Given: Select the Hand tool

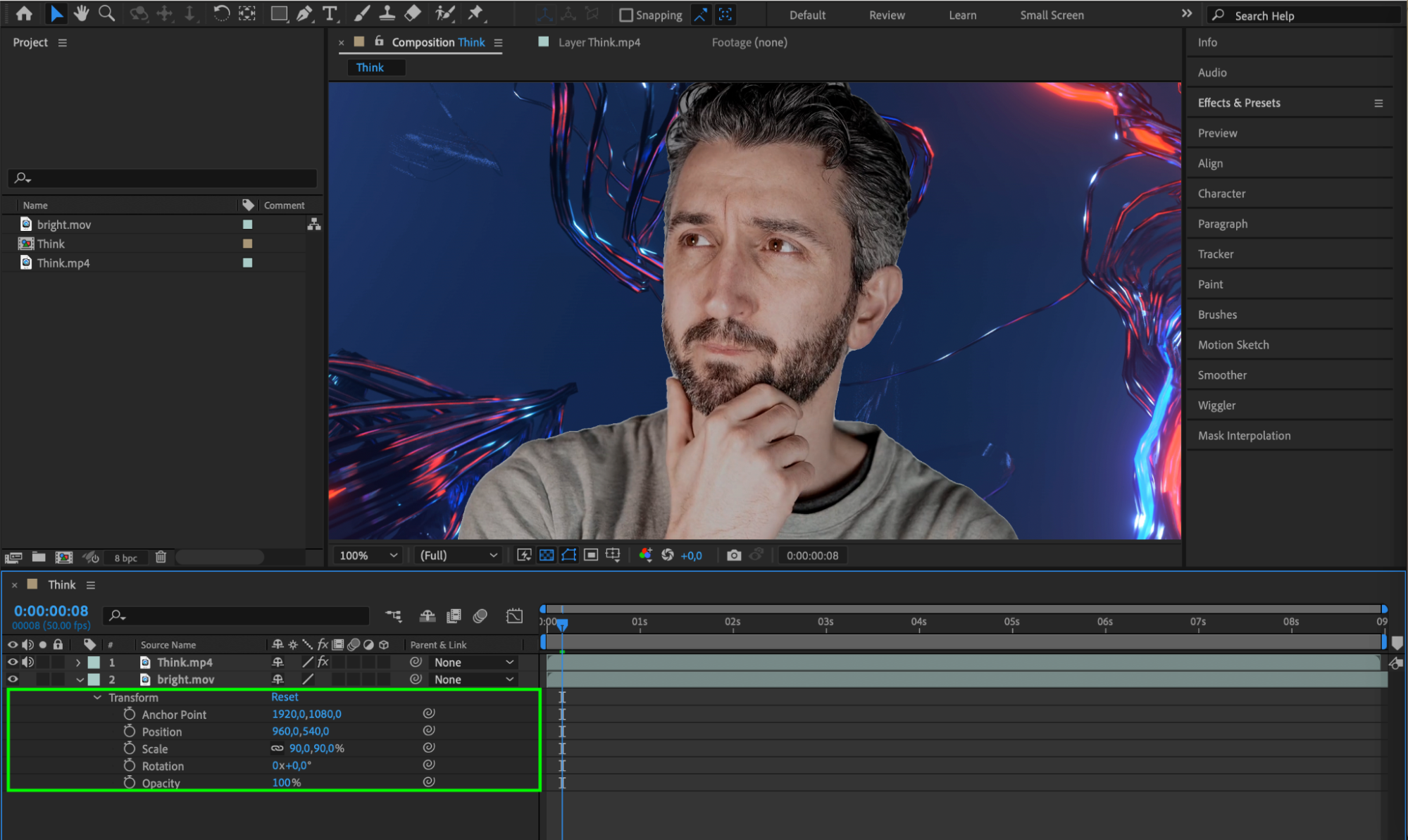Looking at the screenshot, I should pos(81,13).
